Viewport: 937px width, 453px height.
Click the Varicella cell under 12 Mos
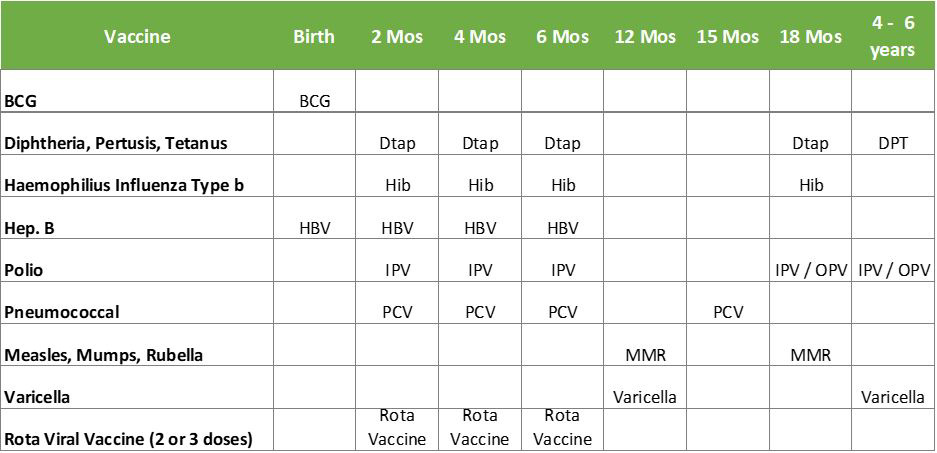pos(645,397)
